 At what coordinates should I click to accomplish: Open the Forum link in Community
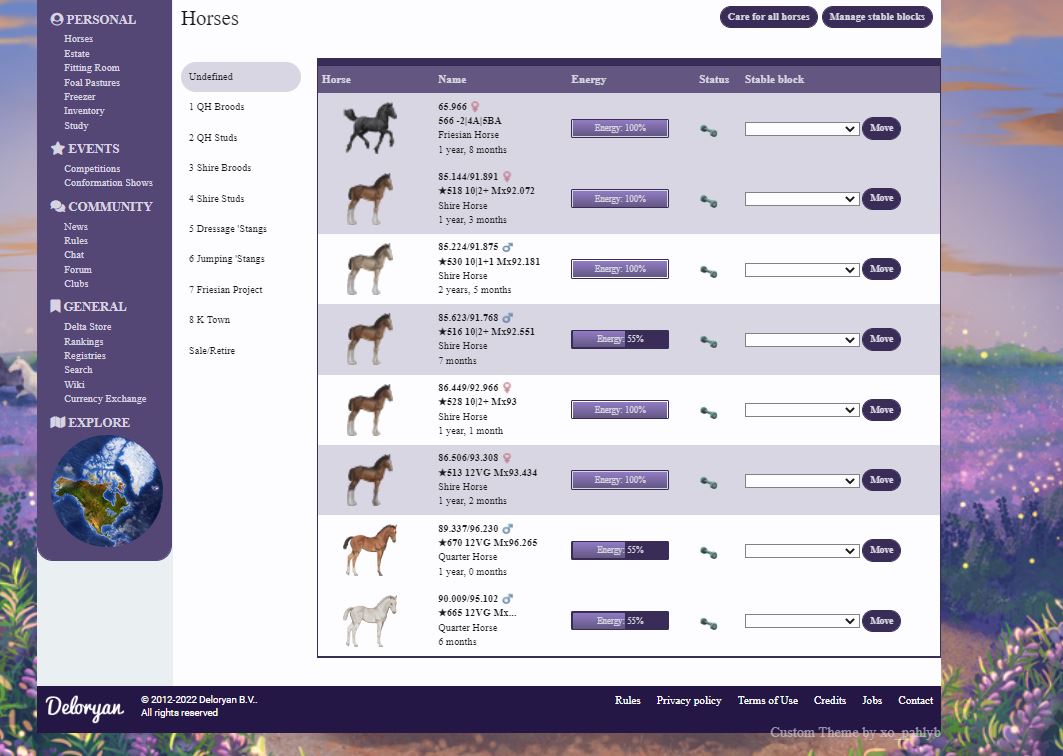coord(78,270)
